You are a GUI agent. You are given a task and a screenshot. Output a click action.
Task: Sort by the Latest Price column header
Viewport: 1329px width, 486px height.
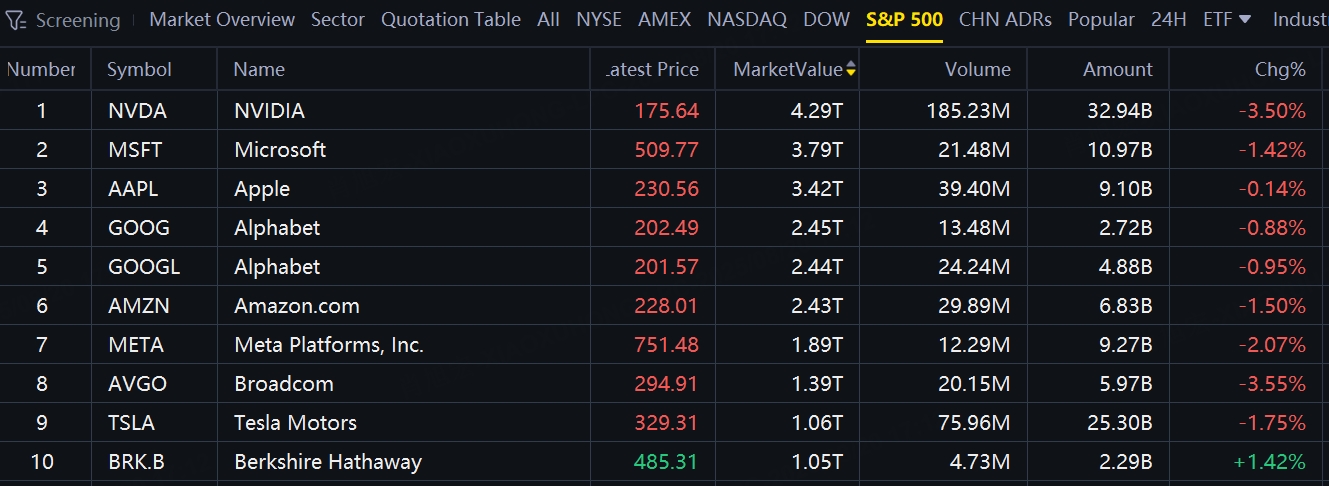(x=654, y=69)
